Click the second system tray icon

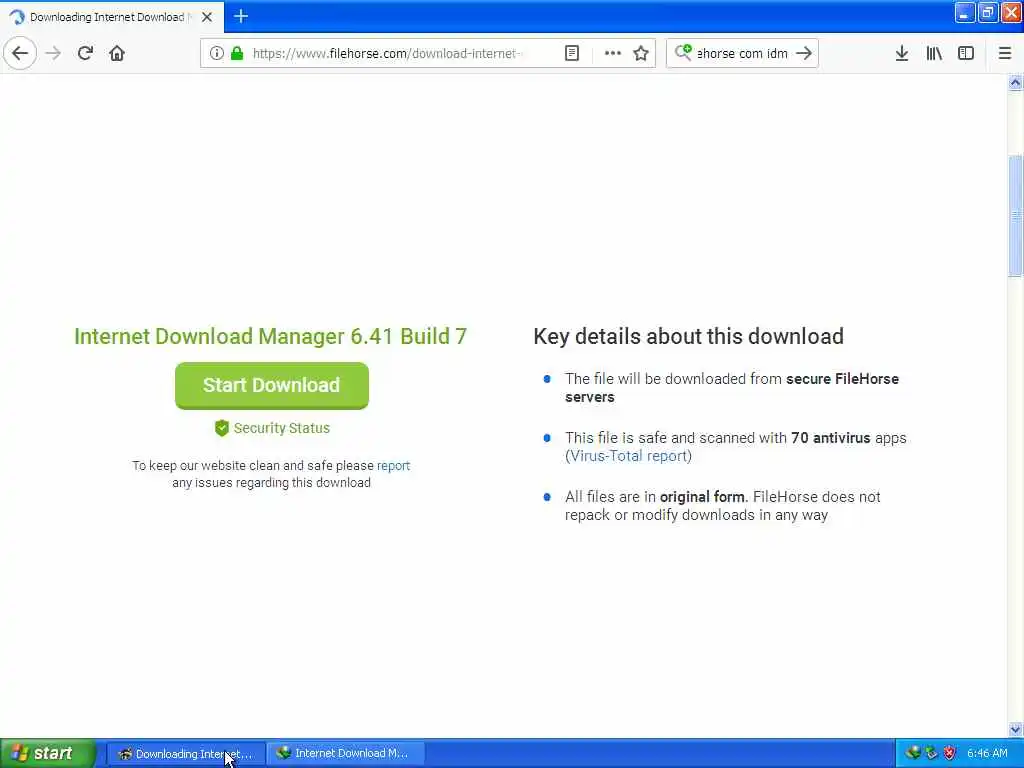[931, 753]
